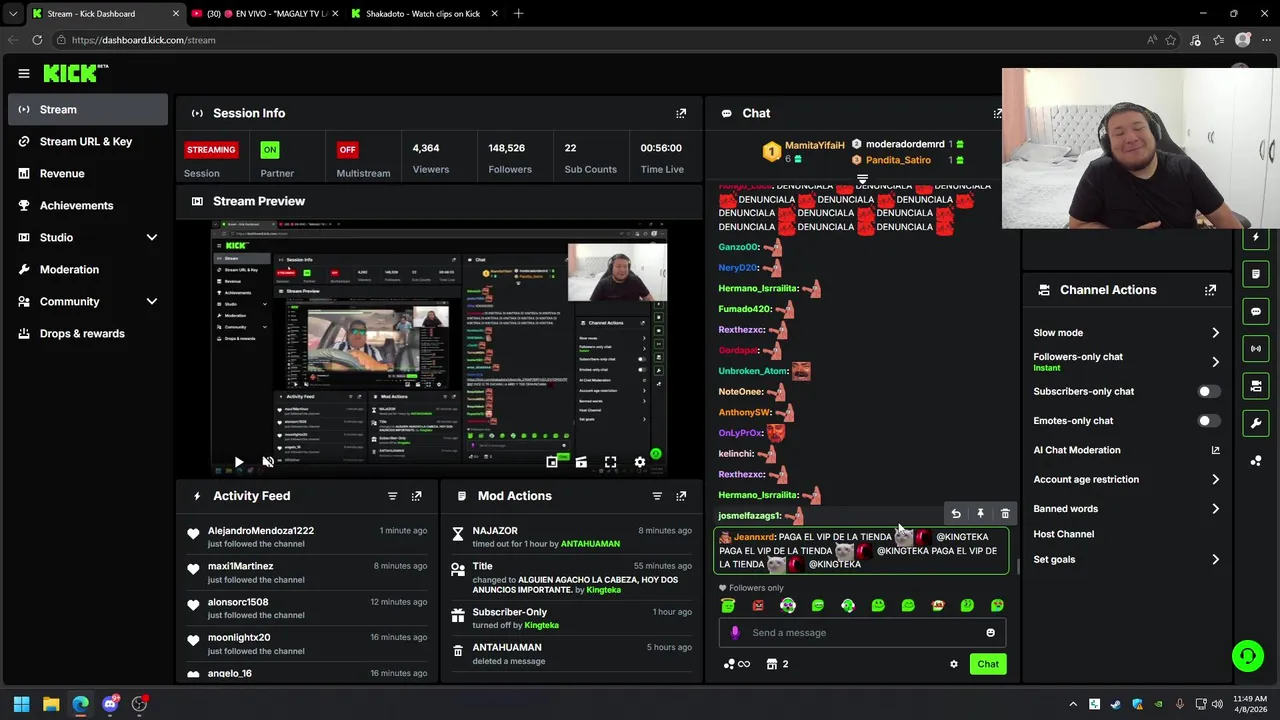1280x720 pixels.
Task: Play the stream preview
Action: [x=239, y=462]
